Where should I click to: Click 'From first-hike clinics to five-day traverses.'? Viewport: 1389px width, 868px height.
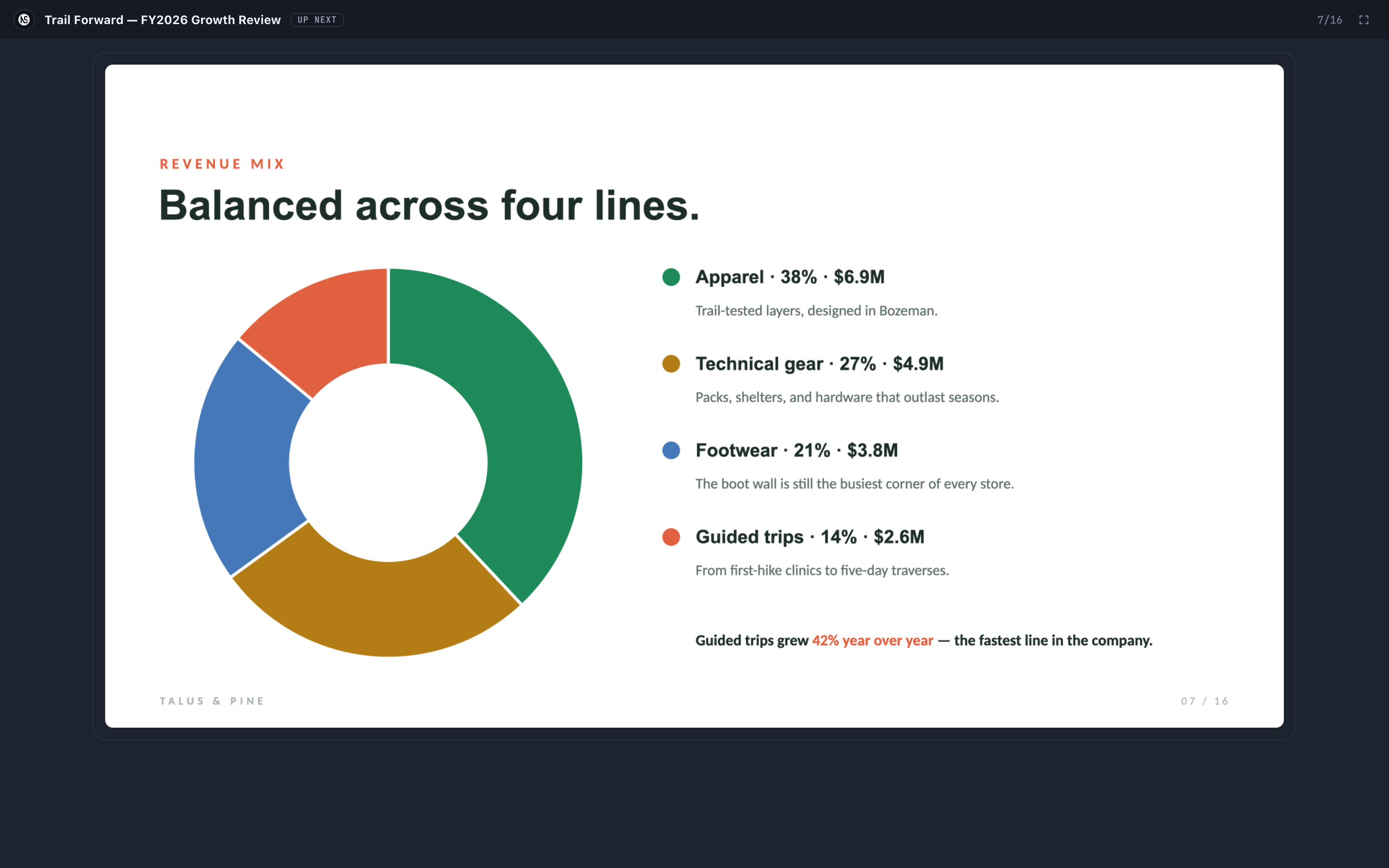(822, 570)
